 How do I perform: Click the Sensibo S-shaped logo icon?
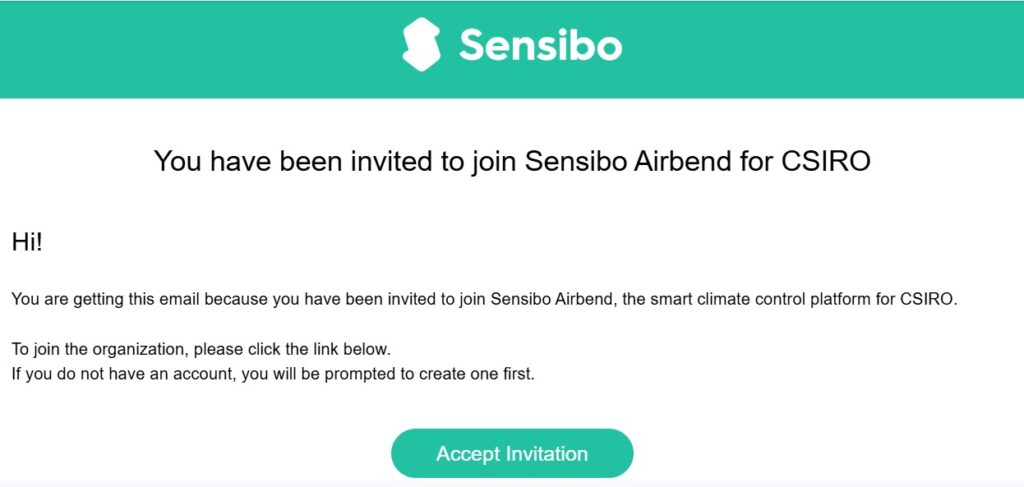click(421, 44)
